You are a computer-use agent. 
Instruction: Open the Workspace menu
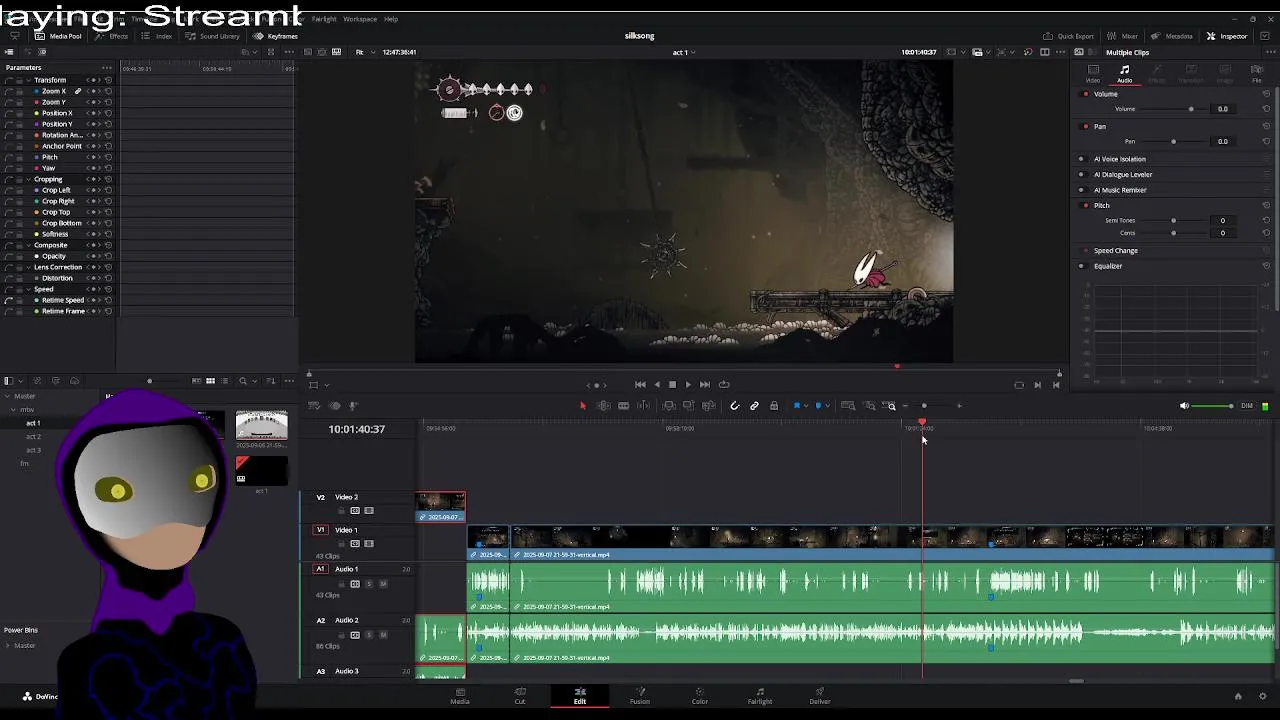click(x=360, y=19)
